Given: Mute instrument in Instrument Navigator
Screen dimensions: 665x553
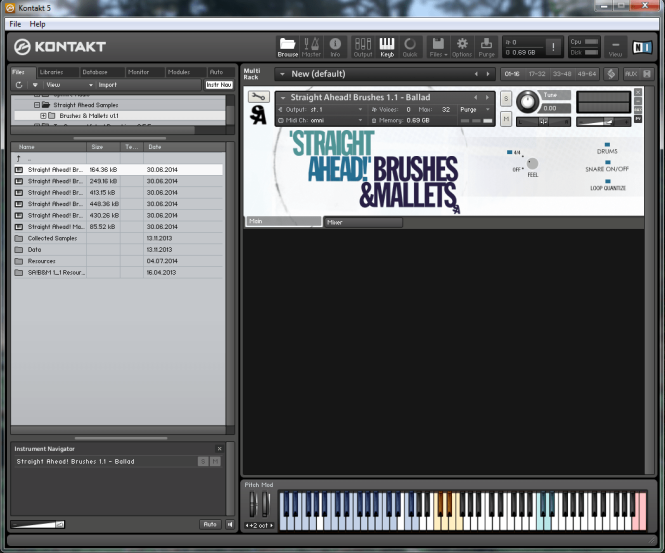Looking at the screenshot, I should (x=215, y=461).
